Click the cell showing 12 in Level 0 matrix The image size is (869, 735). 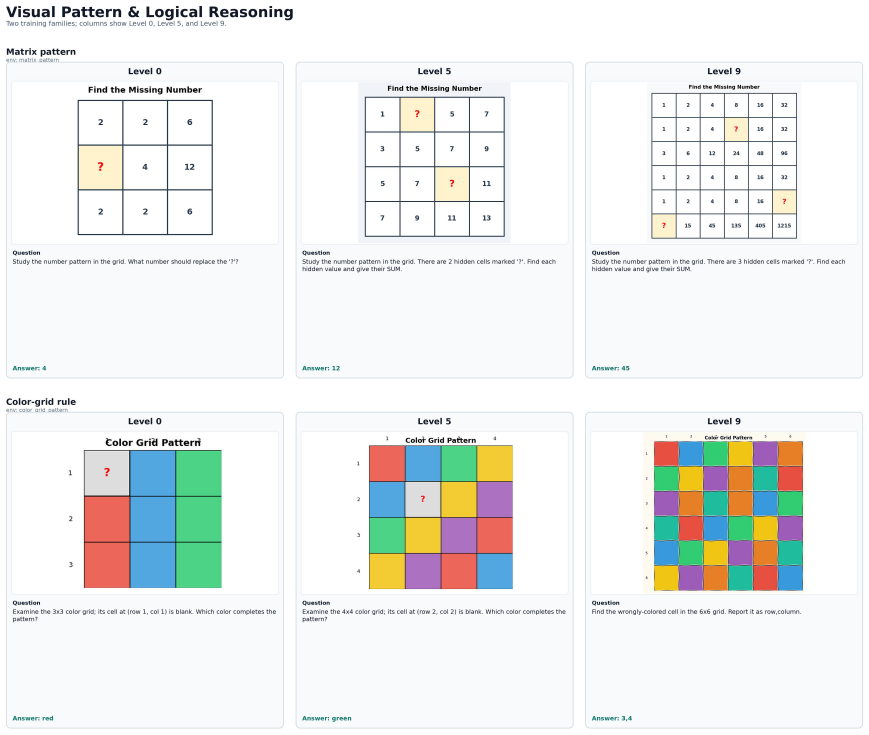click(x=190, y=167)
